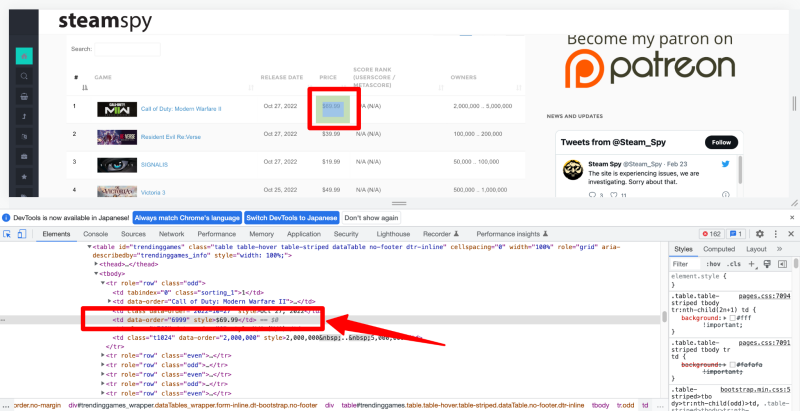800x411 pixels.
Task: Expand the thead node in Elements tree
Action: click(96, 264)
